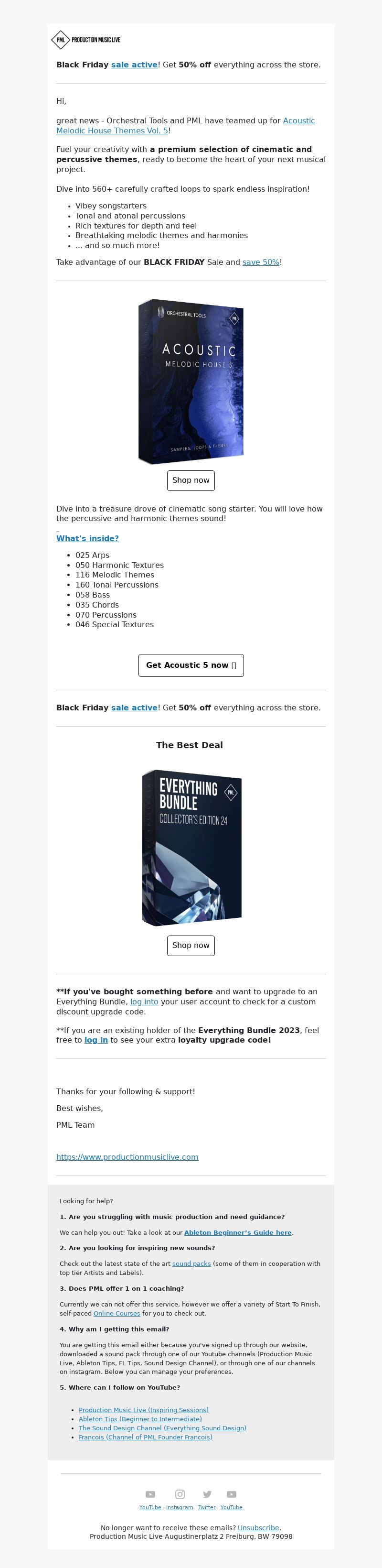The height and width of the screenshot is (1568, 382).
Task: Click the PML Production Music Live logo
Action: pyautogui.click(x=86, y=40)
